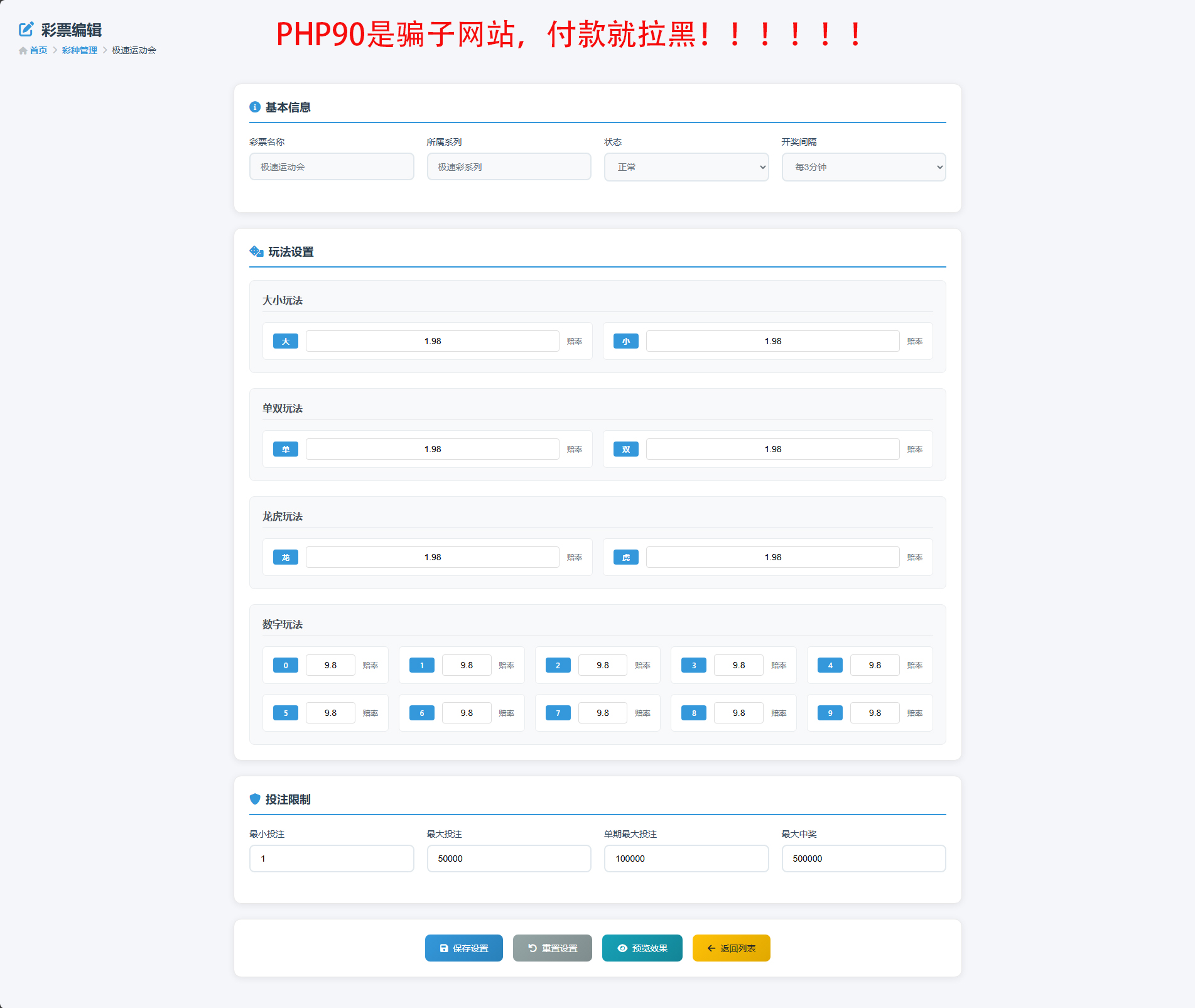Click the odds input for number 3
The height and width of the screenshot is (1008, 1195).
[738, 665]
